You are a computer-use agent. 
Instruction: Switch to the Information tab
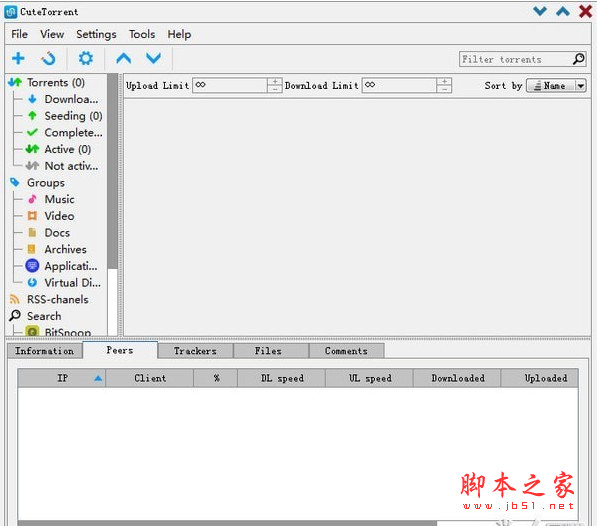point(45,351)
